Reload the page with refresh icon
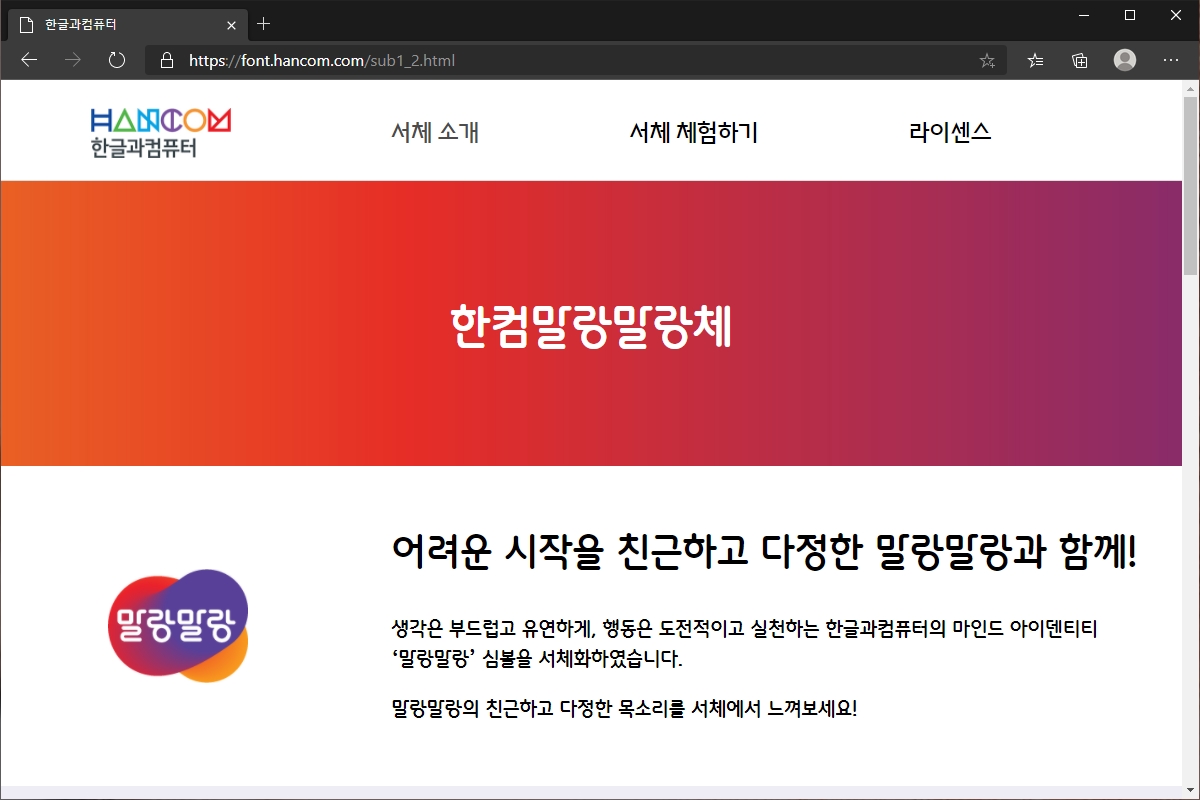1200x800 pixels. click(117, 60)
